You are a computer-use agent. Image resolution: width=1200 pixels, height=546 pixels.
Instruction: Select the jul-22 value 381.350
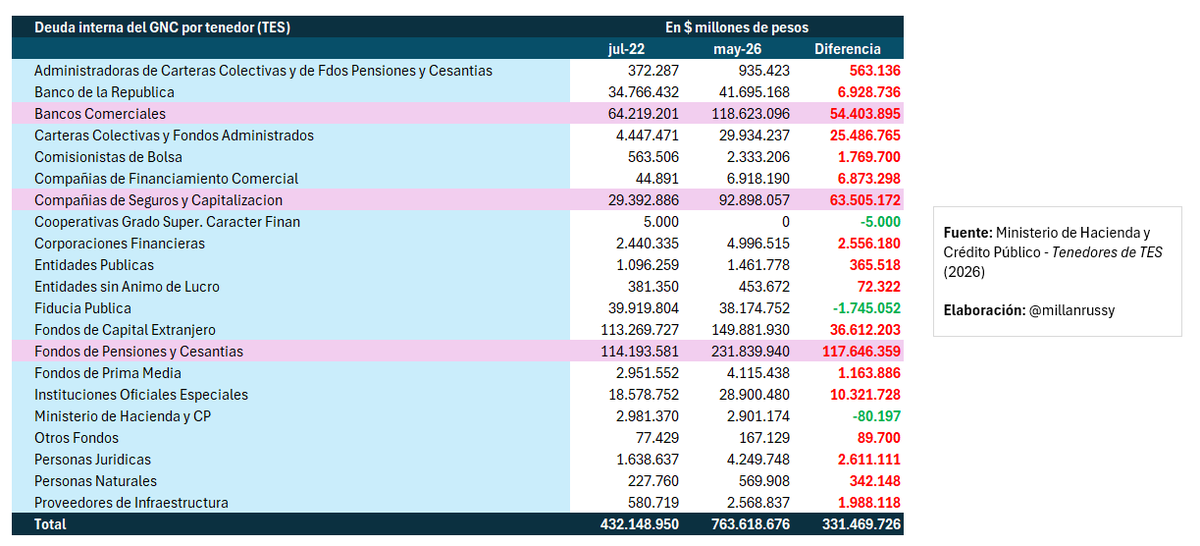tap(654, 287)
